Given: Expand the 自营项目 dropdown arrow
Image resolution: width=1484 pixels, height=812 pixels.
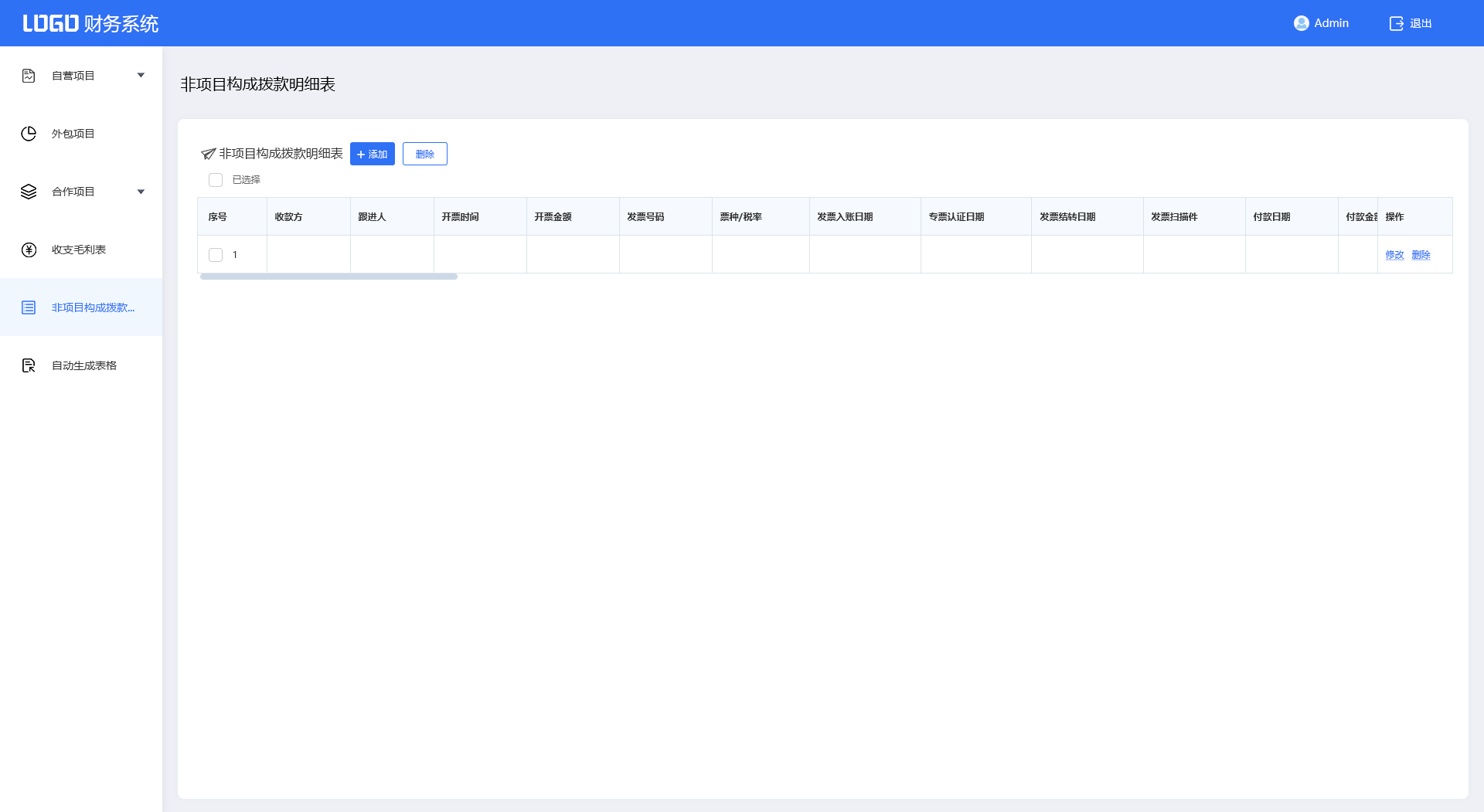Looking at the screenshot, I should [141, 76].
